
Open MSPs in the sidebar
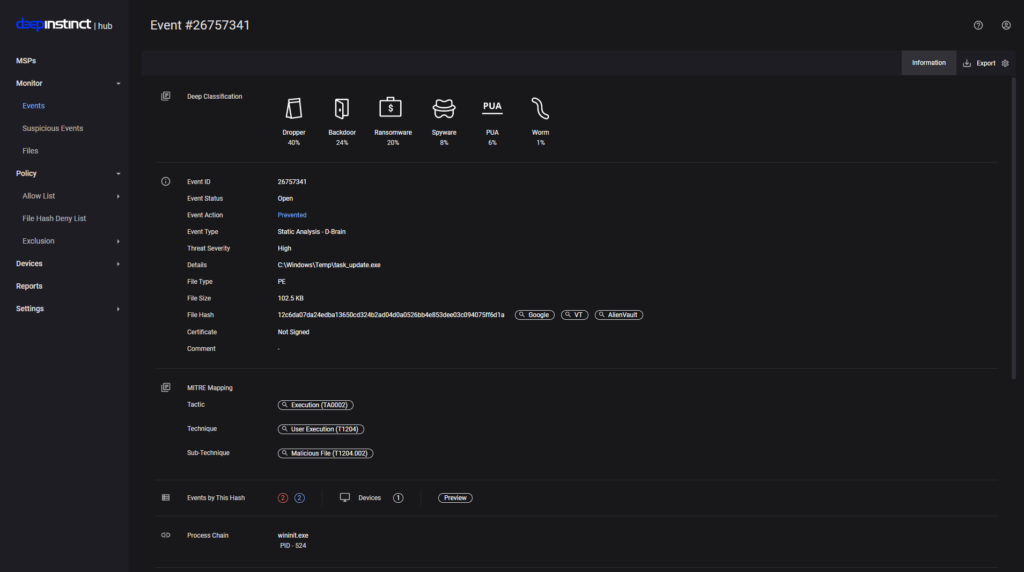tap(26, 61)
